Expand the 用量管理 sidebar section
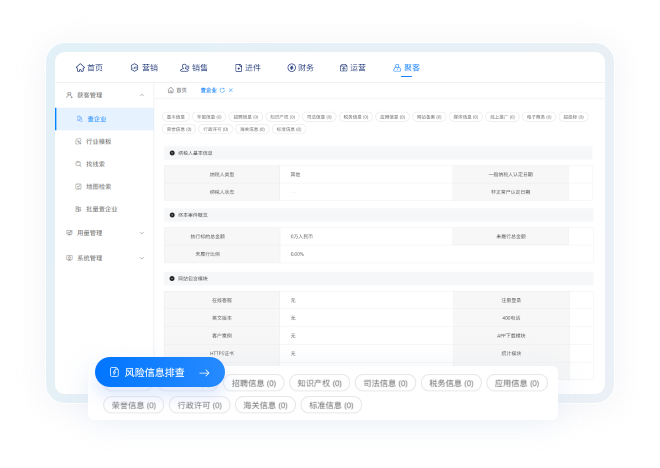660x468 pixels. (x=142, y=233)
